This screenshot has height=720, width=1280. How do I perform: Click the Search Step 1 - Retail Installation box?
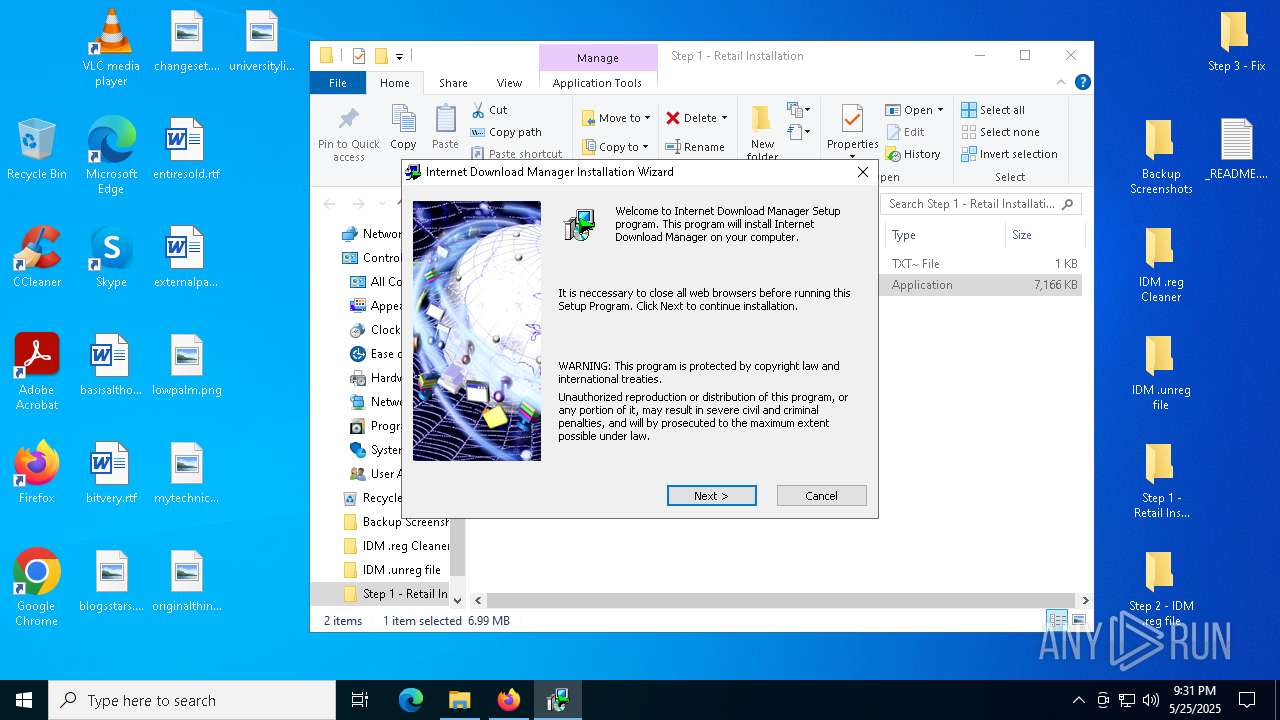(981, 204)
